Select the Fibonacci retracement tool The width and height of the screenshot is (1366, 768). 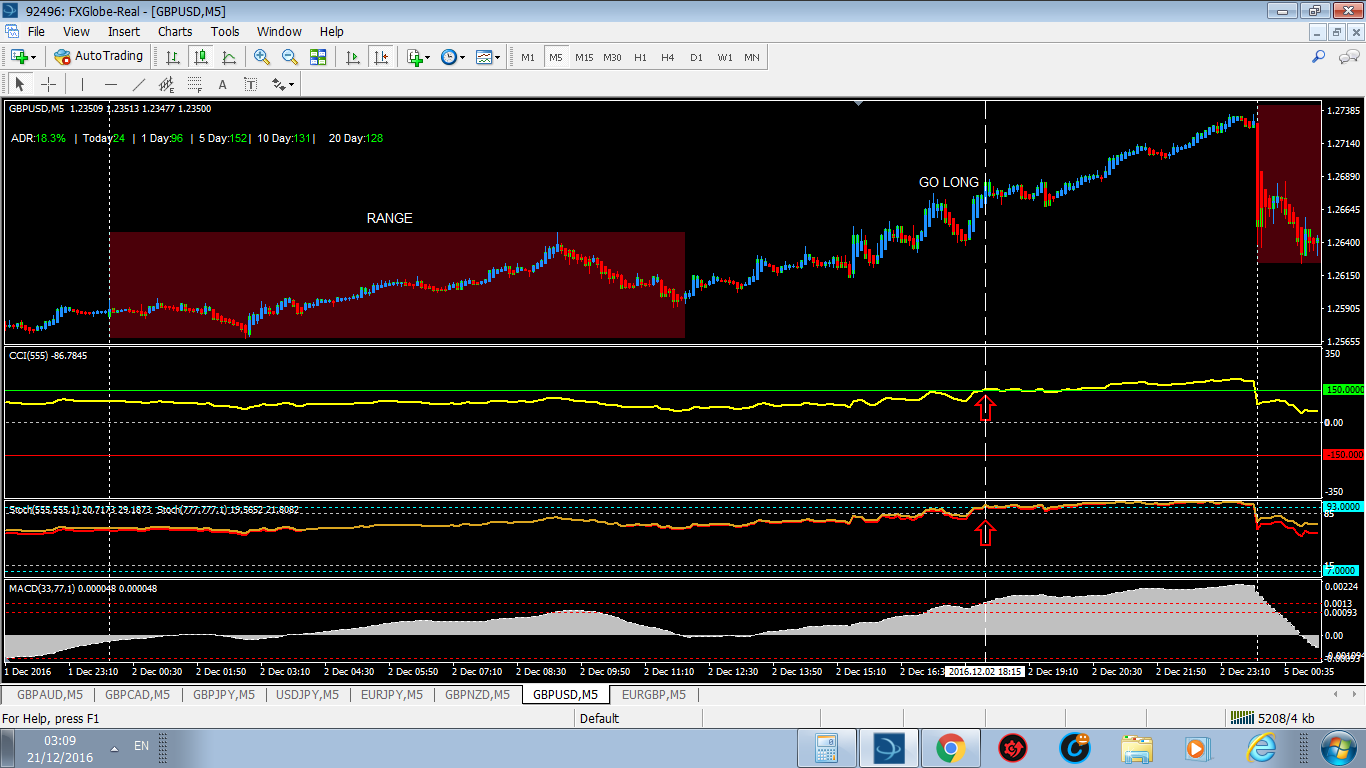(194, 84)
